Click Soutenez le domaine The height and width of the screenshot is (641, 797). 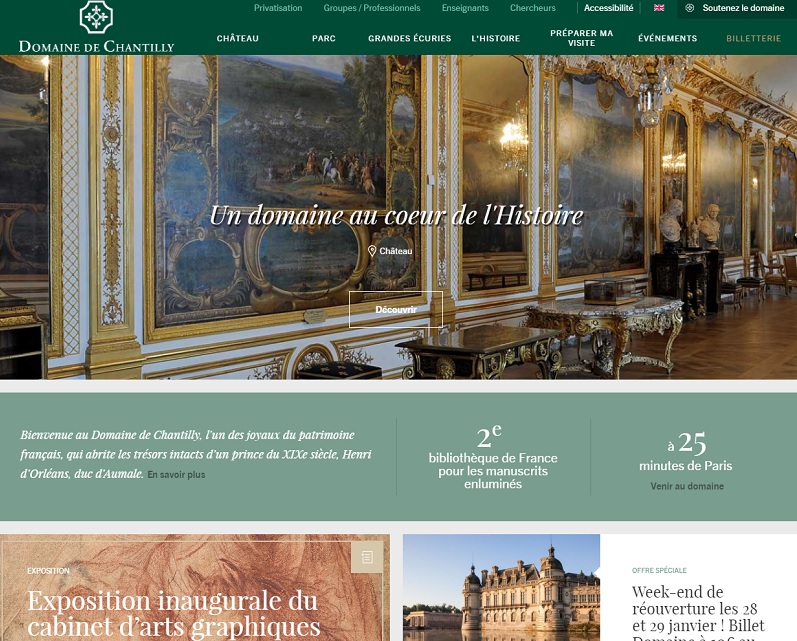(743, 8)
